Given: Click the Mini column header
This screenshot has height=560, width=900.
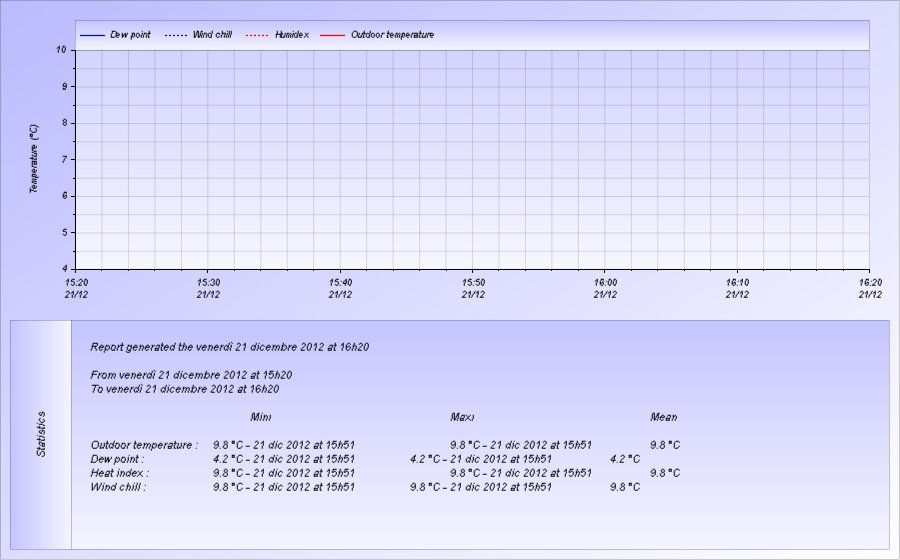Looking at the screenshot, I should pyautogui.click(x=261, y=417).
